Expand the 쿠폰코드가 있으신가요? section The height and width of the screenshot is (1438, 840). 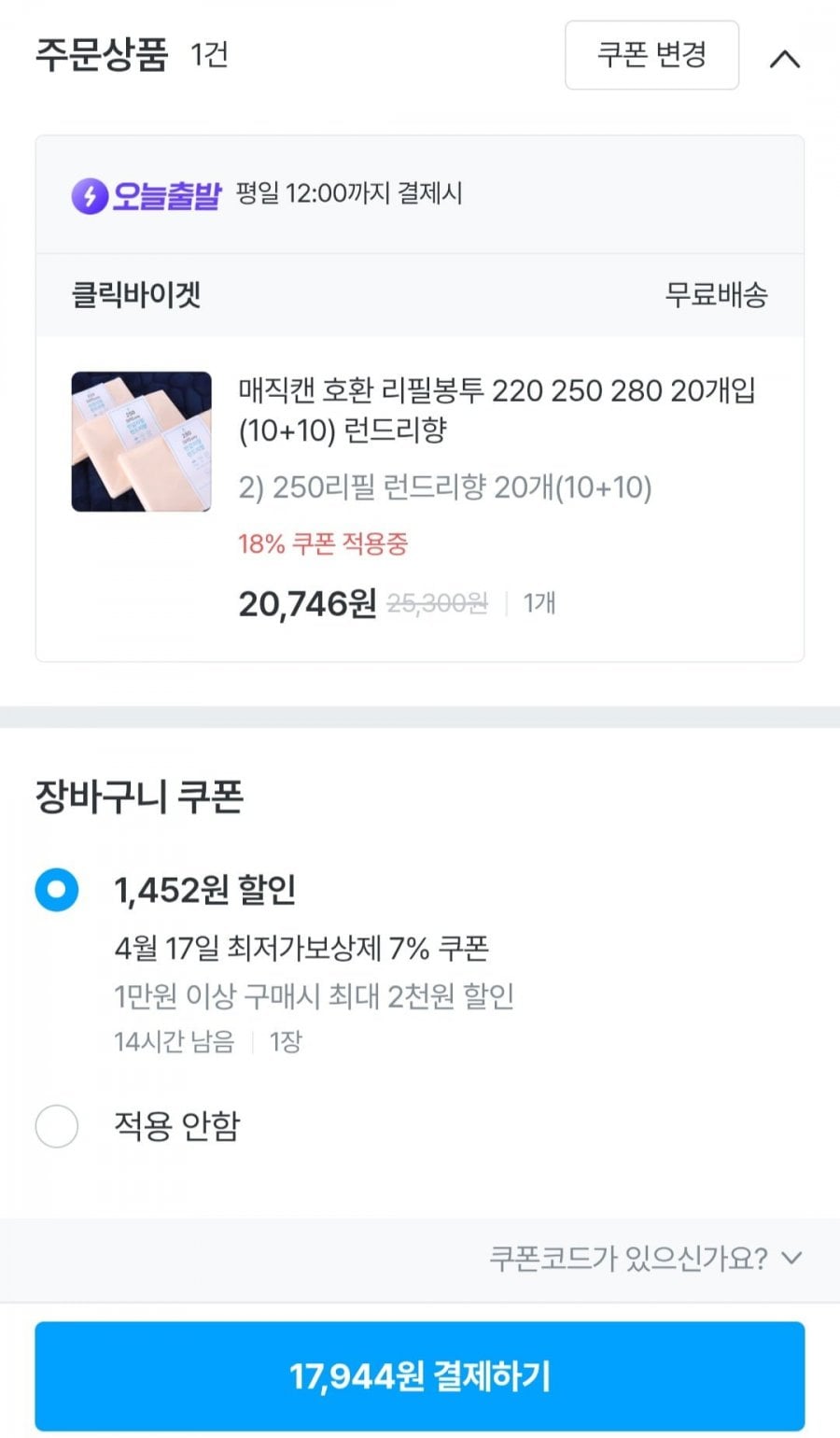tap(628, 1259)
